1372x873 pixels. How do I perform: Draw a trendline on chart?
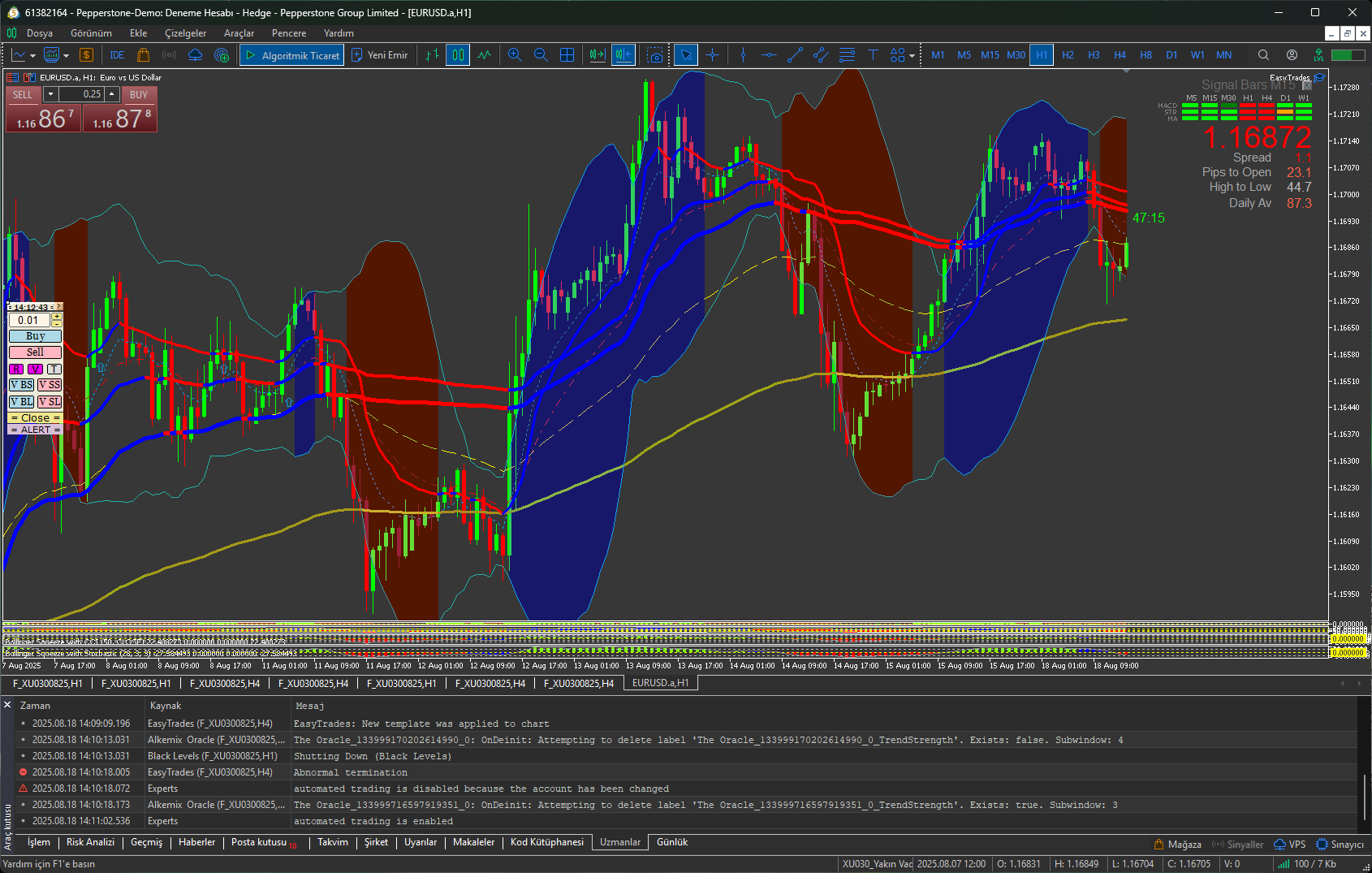tap(795, 55)
